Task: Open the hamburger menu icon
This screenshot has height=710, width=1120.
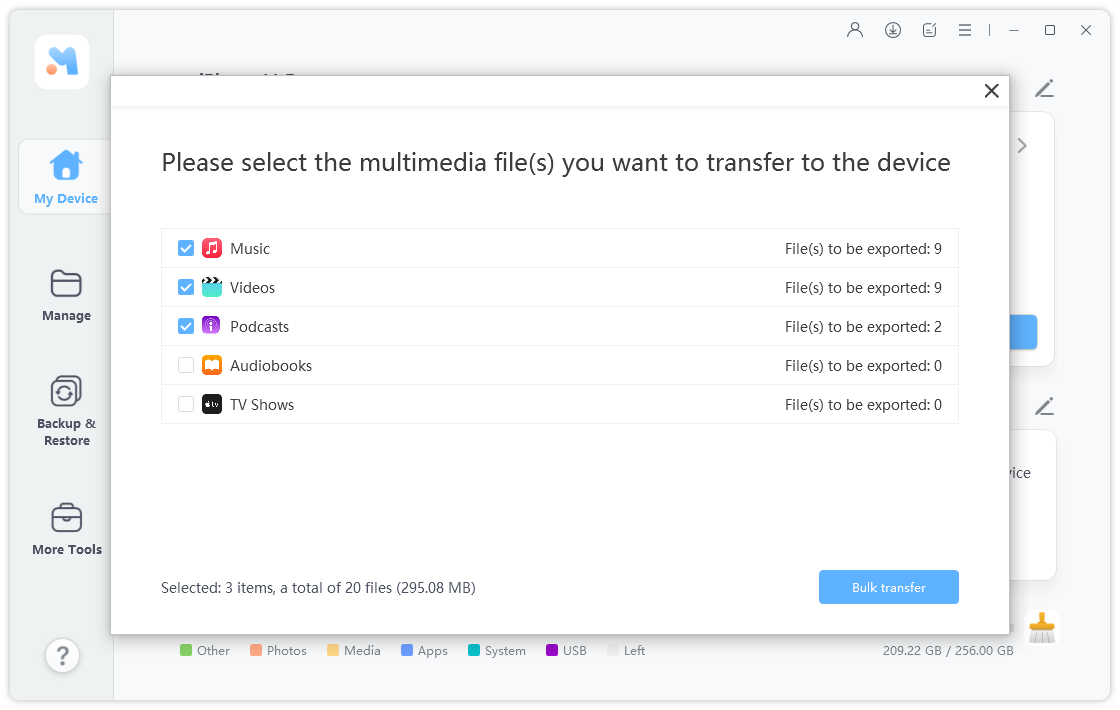Action: (x=965, y=30)
